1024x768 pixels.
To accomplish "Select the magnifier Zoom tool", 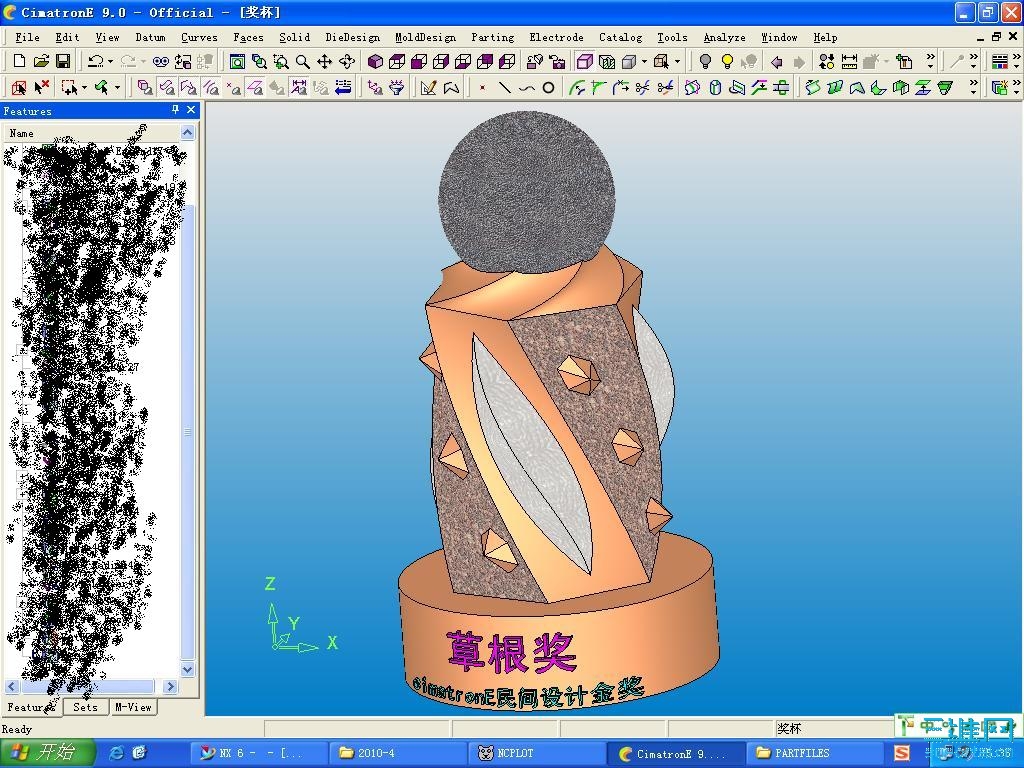I will [302, 61].
